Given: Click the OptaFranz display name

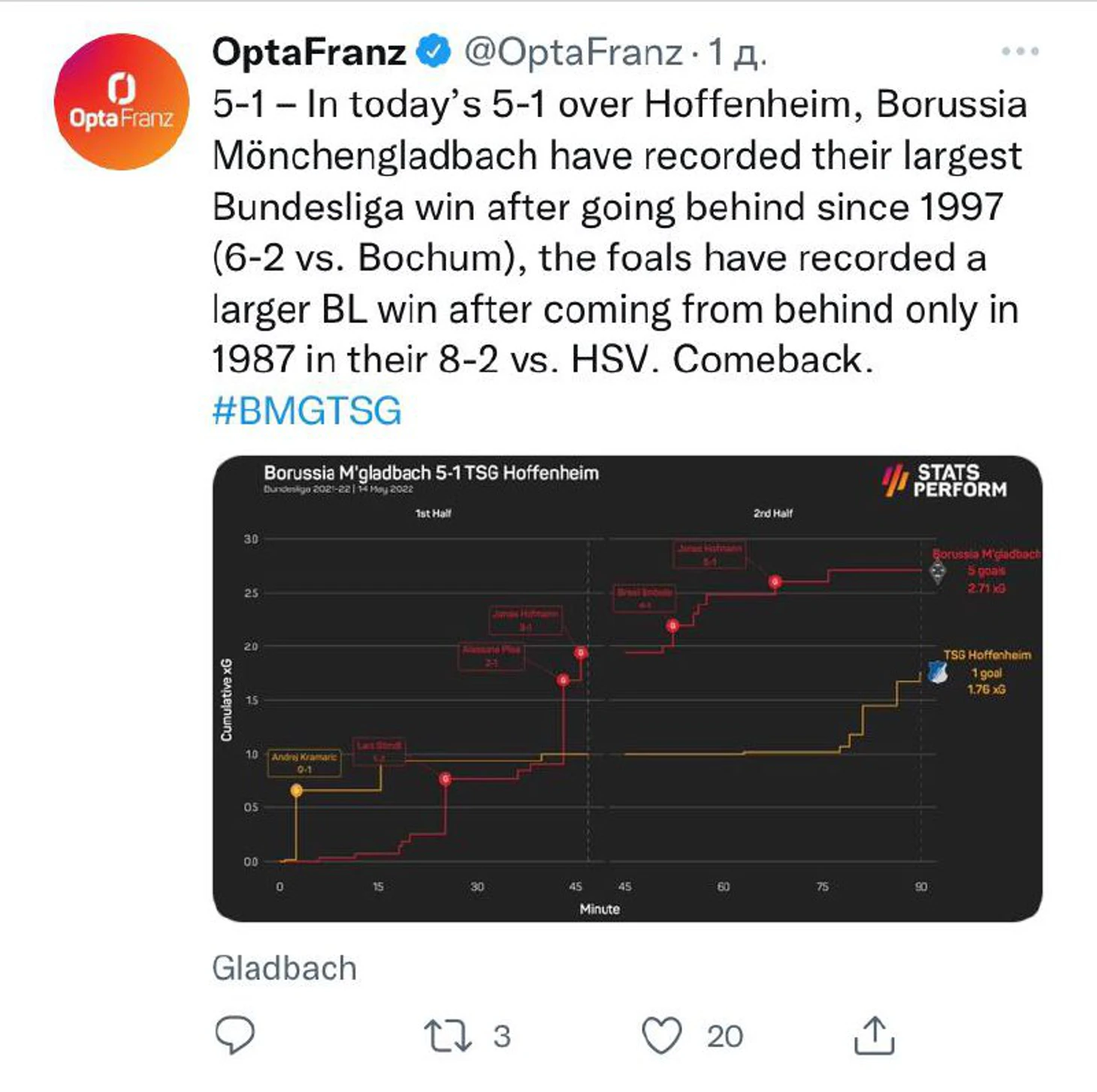Looking at the screenshot, I should (309, 51).
